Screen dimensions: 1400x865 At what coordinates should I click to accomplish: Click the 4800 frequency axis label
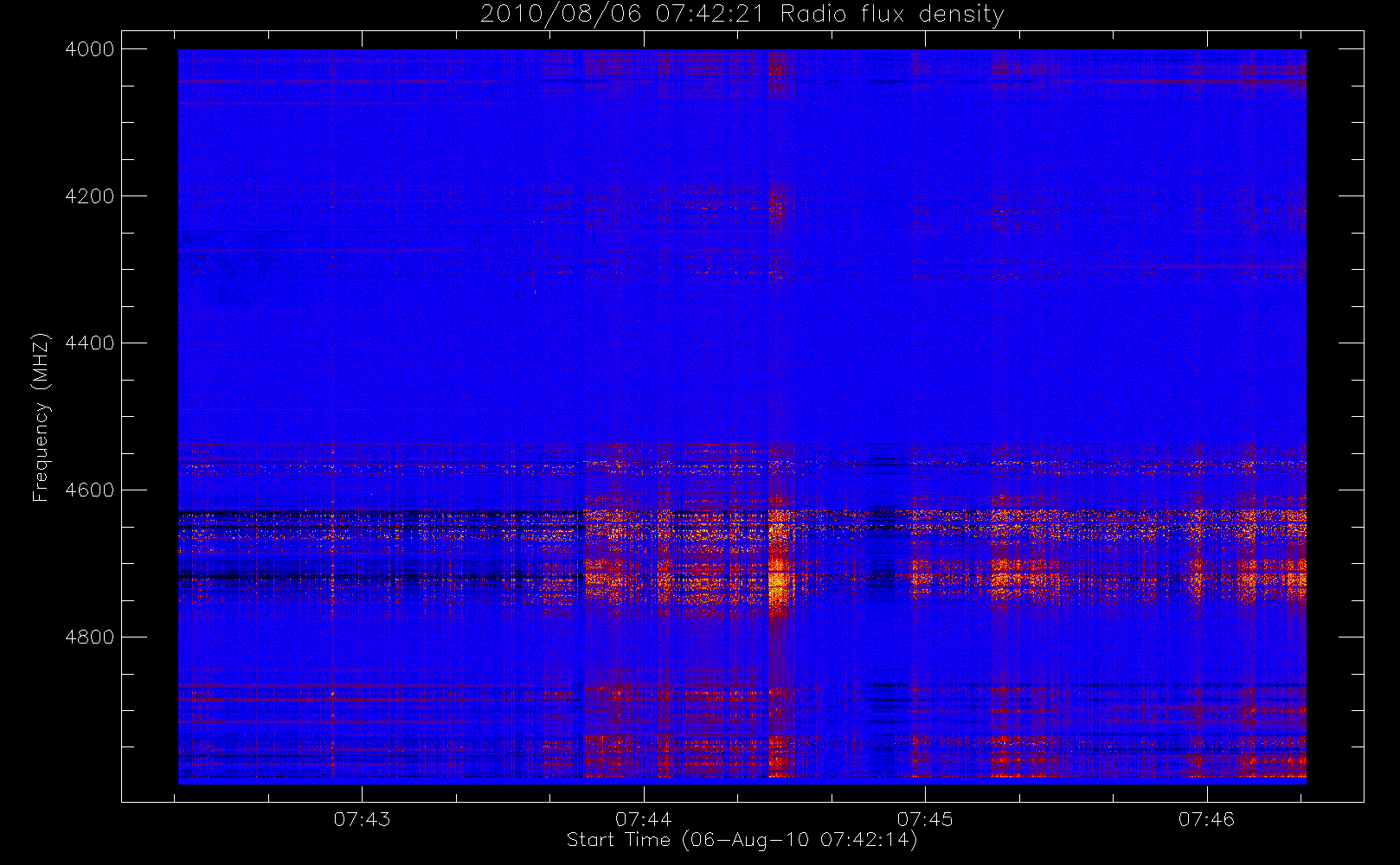[89, 638]
